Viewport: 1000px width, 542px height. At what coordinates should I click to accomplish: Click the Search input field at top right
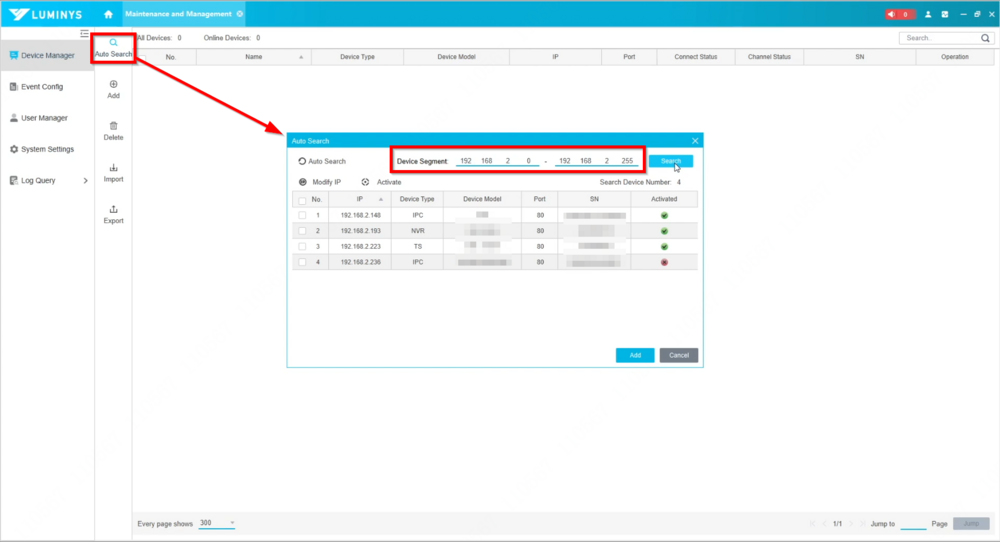coord(938,38)
